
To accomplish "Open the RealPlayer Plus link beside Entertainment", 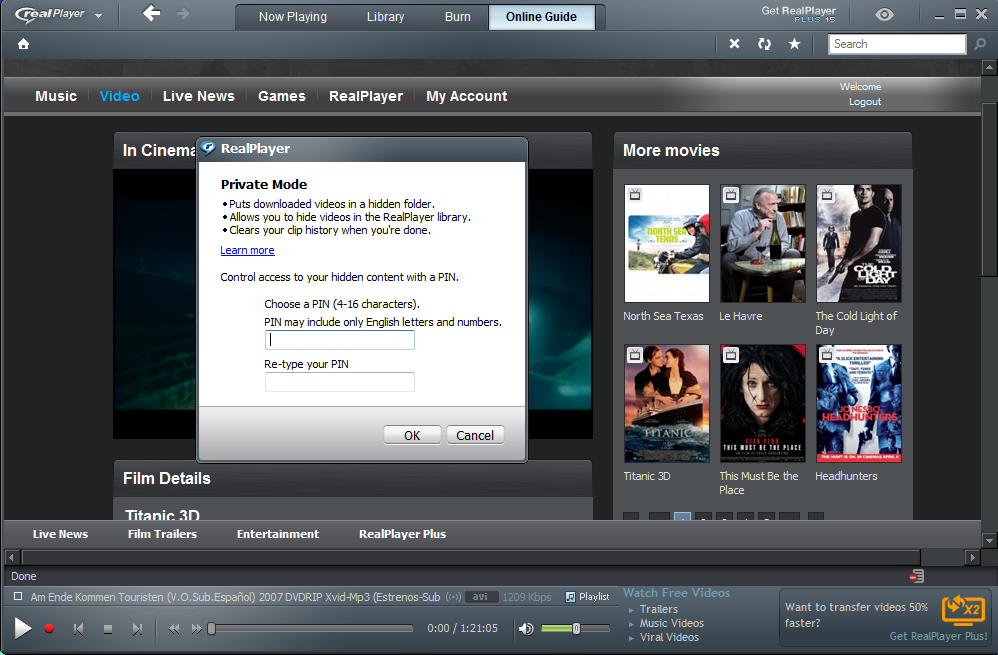I will pyautogui.click(x=402, y=534).
